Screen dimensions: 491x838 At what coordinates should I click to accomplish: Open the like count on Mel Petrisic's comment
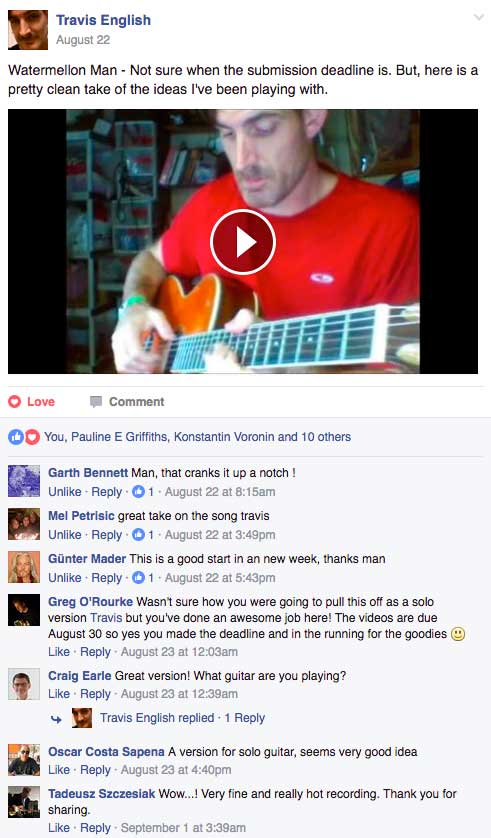143,534
